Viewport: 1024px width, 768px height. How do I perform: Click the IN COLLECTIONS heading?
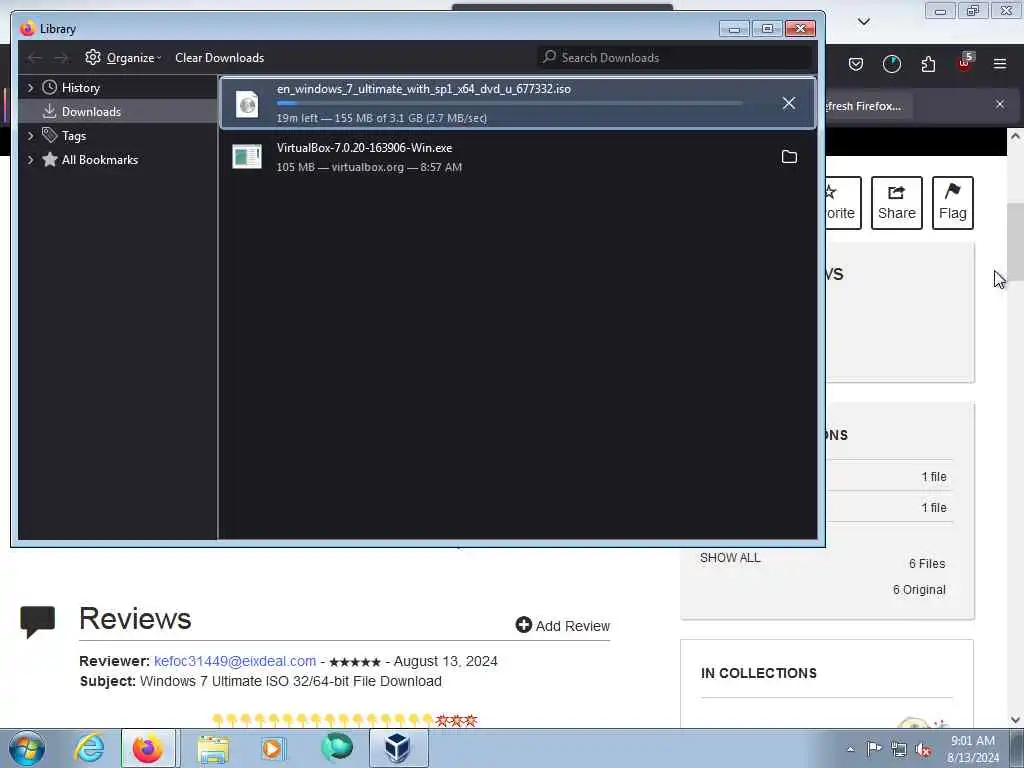(758, 673)
